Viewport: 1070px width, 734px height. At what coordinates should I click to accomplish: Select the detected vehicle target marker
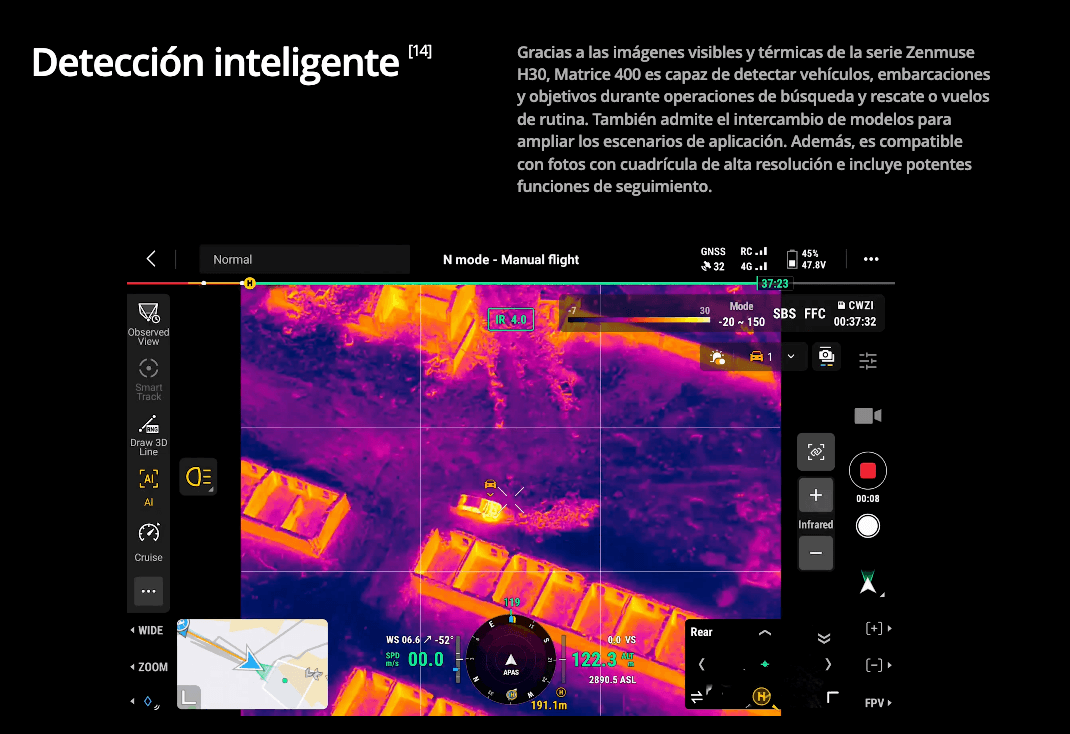point(490,486)
